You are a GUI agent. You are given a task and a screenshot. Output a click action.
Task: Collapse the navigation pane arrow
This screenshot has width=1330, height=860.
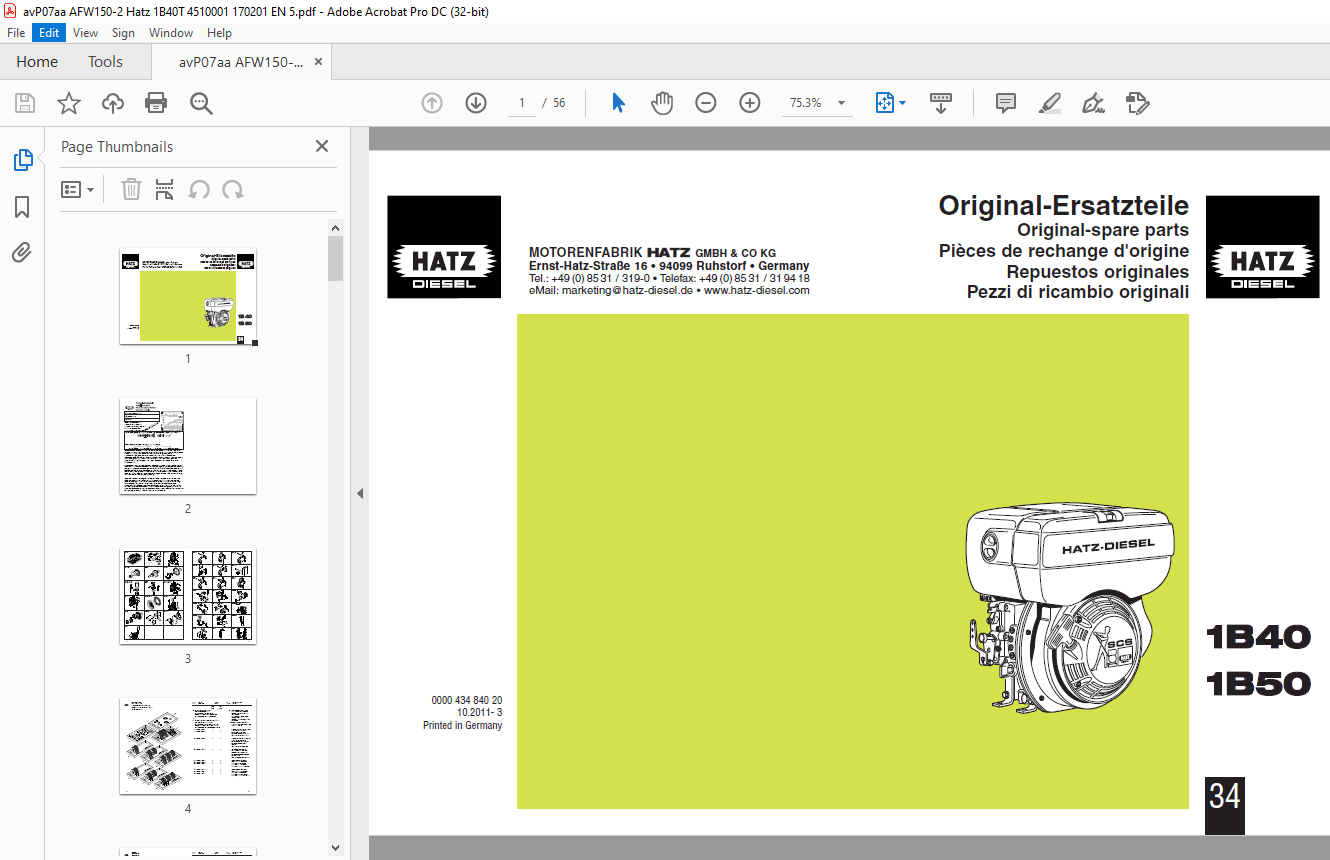click(x=360, y=493)
